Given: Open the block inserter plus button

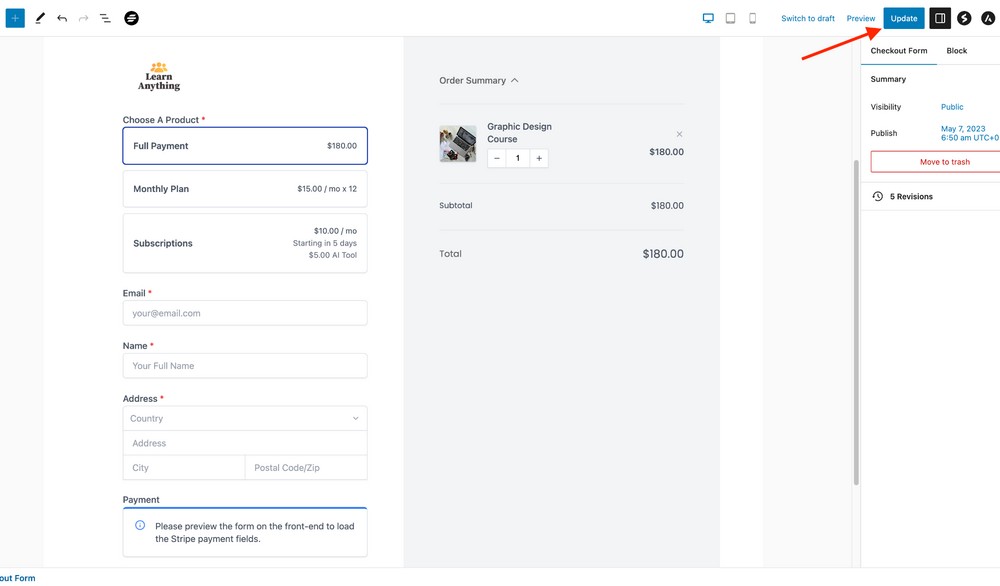Looking at the screenshot, I should coord(15,18).
